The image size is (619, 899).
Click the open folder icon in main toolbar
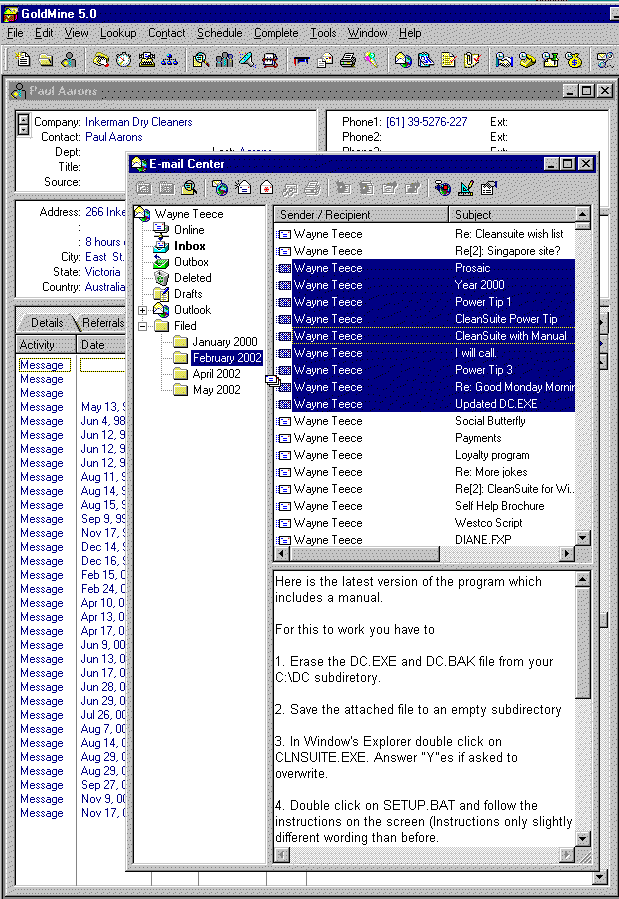coord(46,59)
